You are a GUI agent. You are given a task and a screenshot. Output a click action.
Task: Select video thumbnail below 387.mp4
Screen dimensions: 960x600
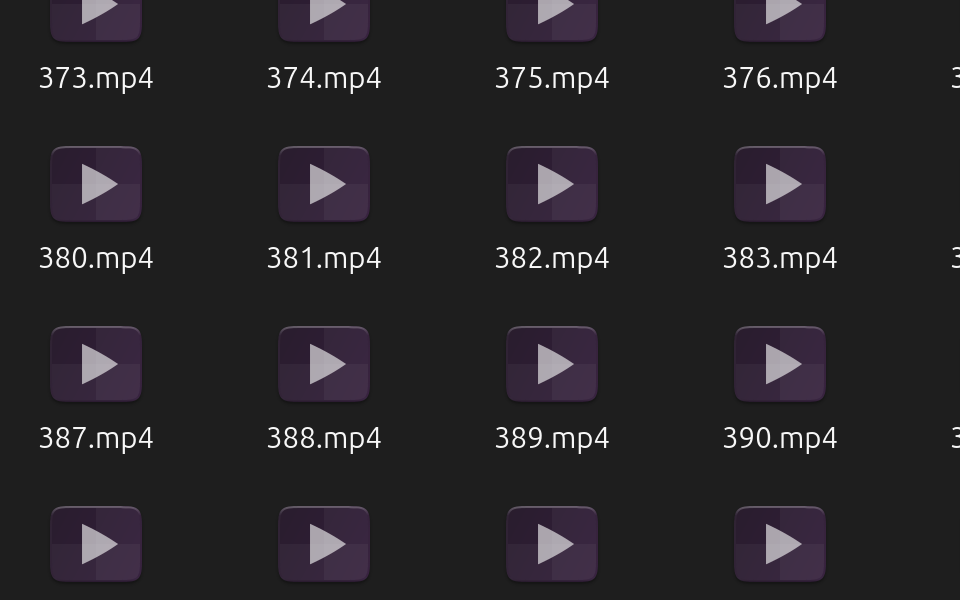96,544
